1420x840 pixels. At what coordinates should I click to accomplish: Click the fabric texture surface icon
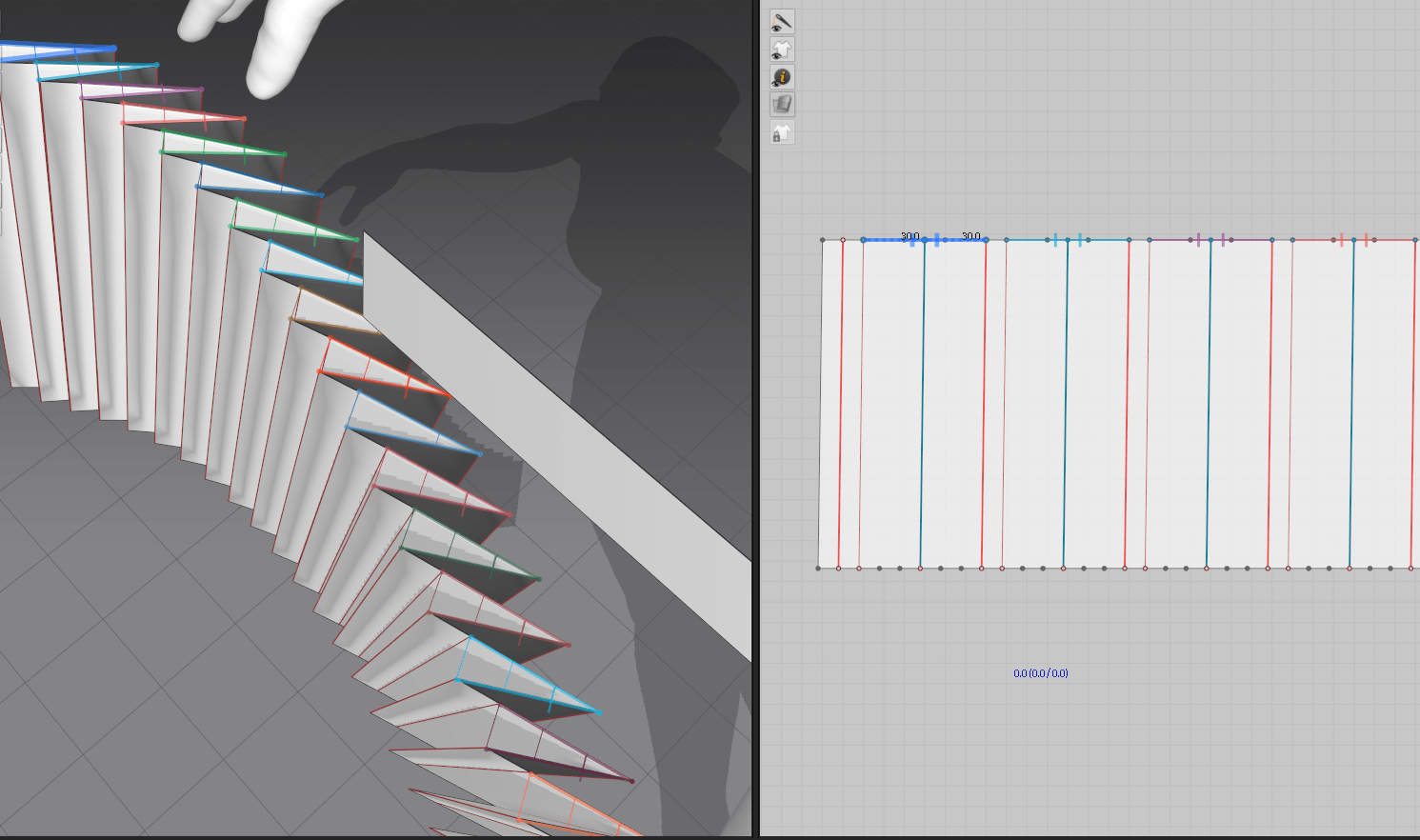pyautogui.click(x=782, y=105)
